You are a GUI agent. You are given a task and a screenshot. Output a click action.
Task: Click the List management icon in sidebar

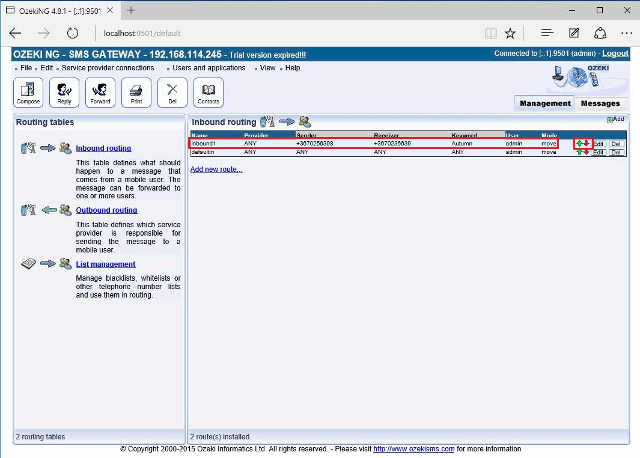[x=46, y=264]
